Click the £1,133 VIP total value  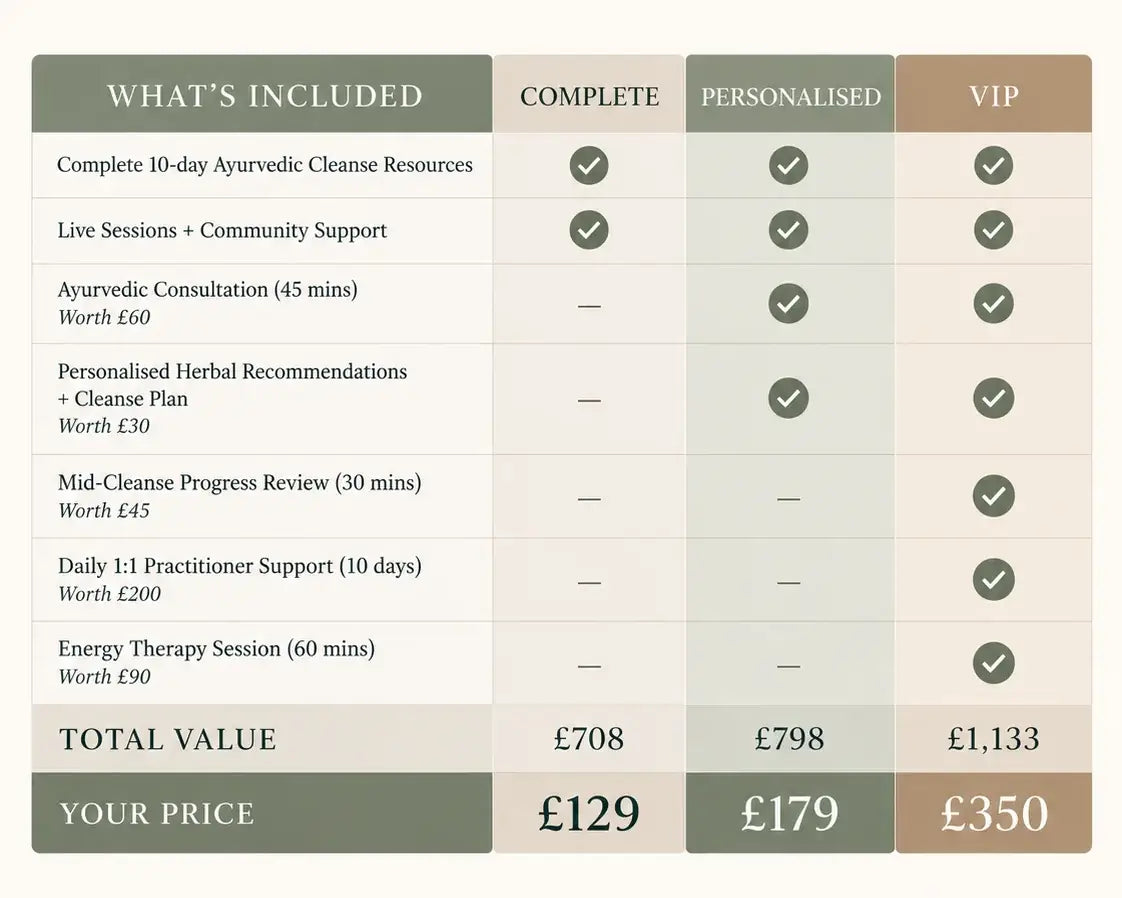993,738
